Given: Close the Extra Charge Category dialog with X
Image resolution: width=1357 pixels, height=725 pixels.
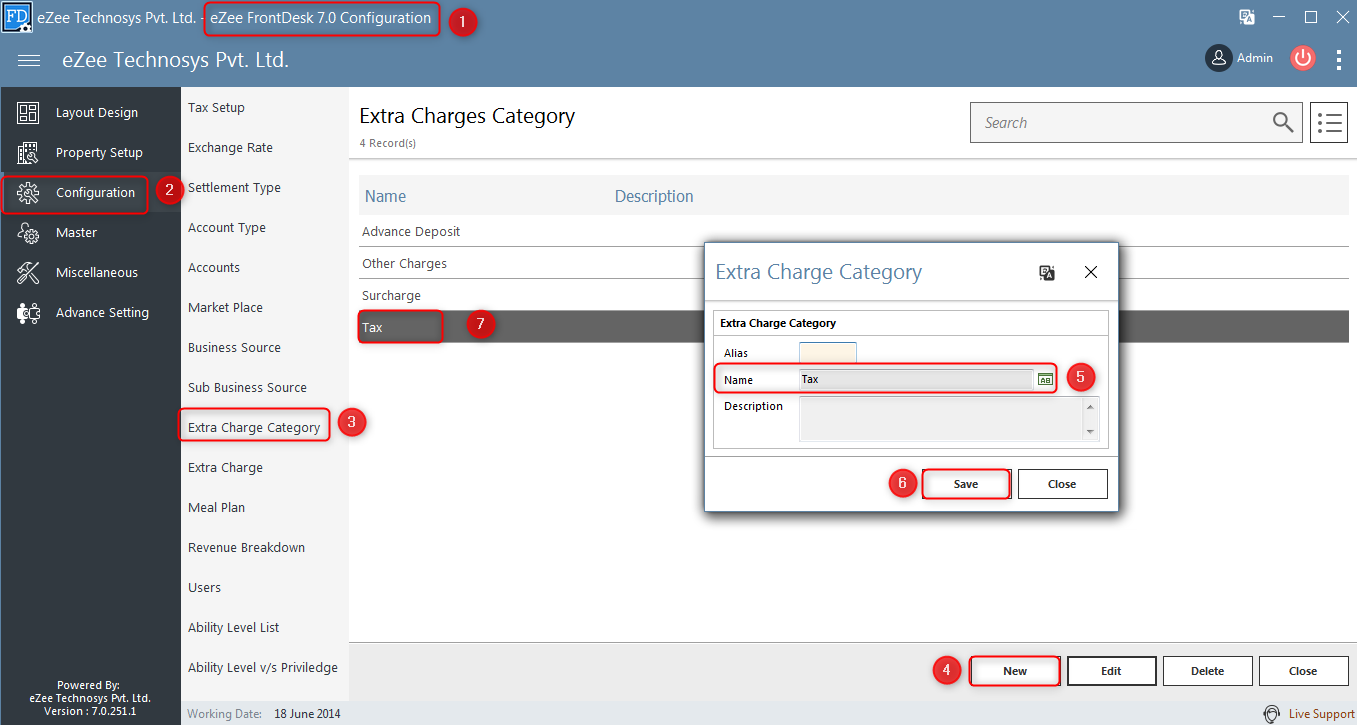Looking at the screenshot, I should (1091, 272).
